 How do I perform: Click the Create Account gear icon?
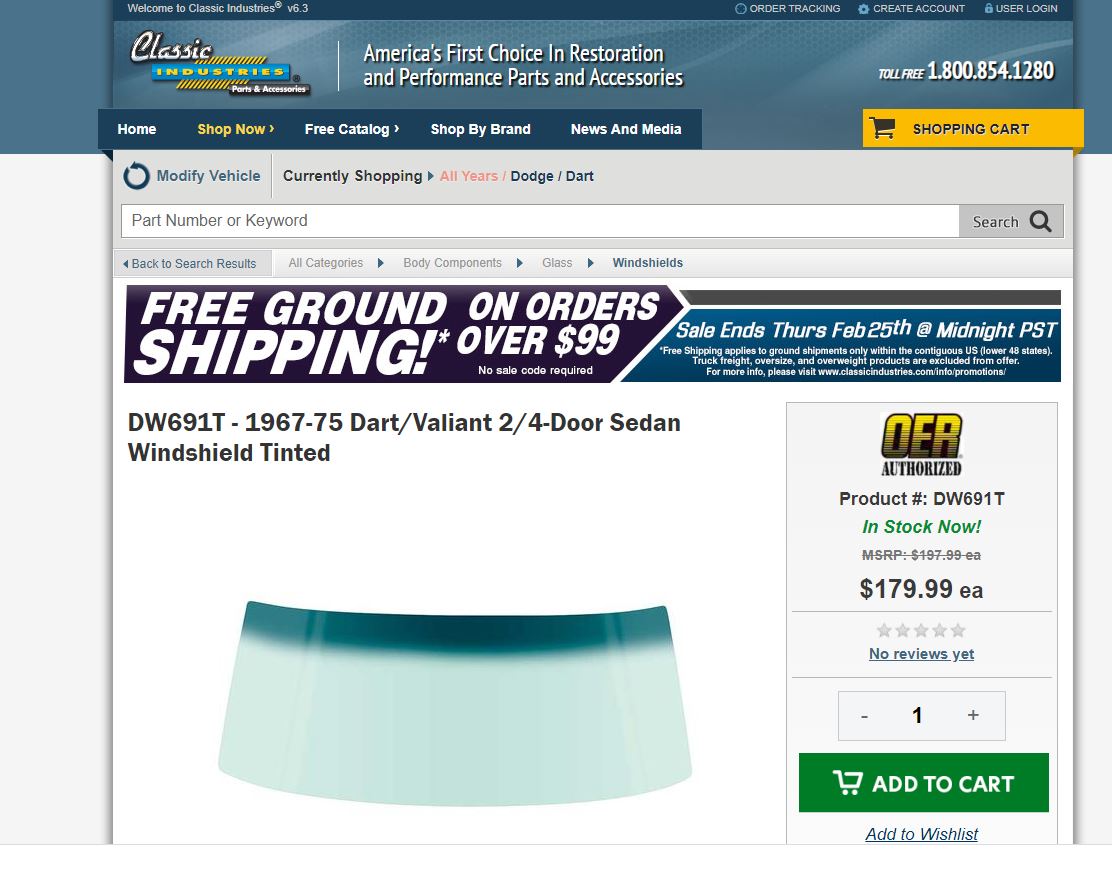tap(863, 9)
